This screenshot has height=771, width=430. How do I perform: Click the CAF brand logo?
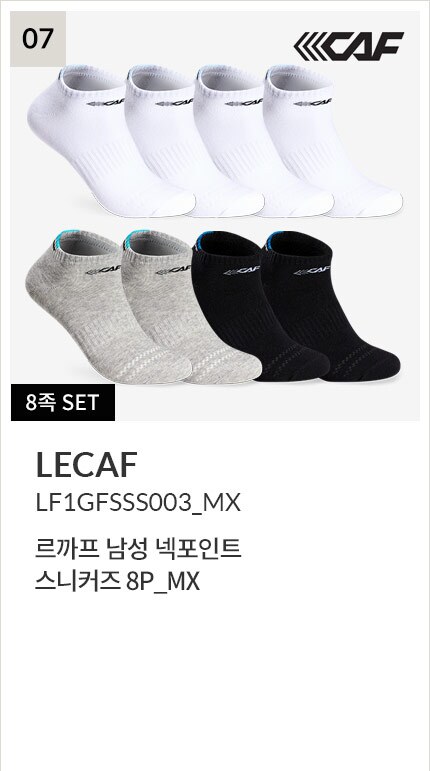coord(348,46)
